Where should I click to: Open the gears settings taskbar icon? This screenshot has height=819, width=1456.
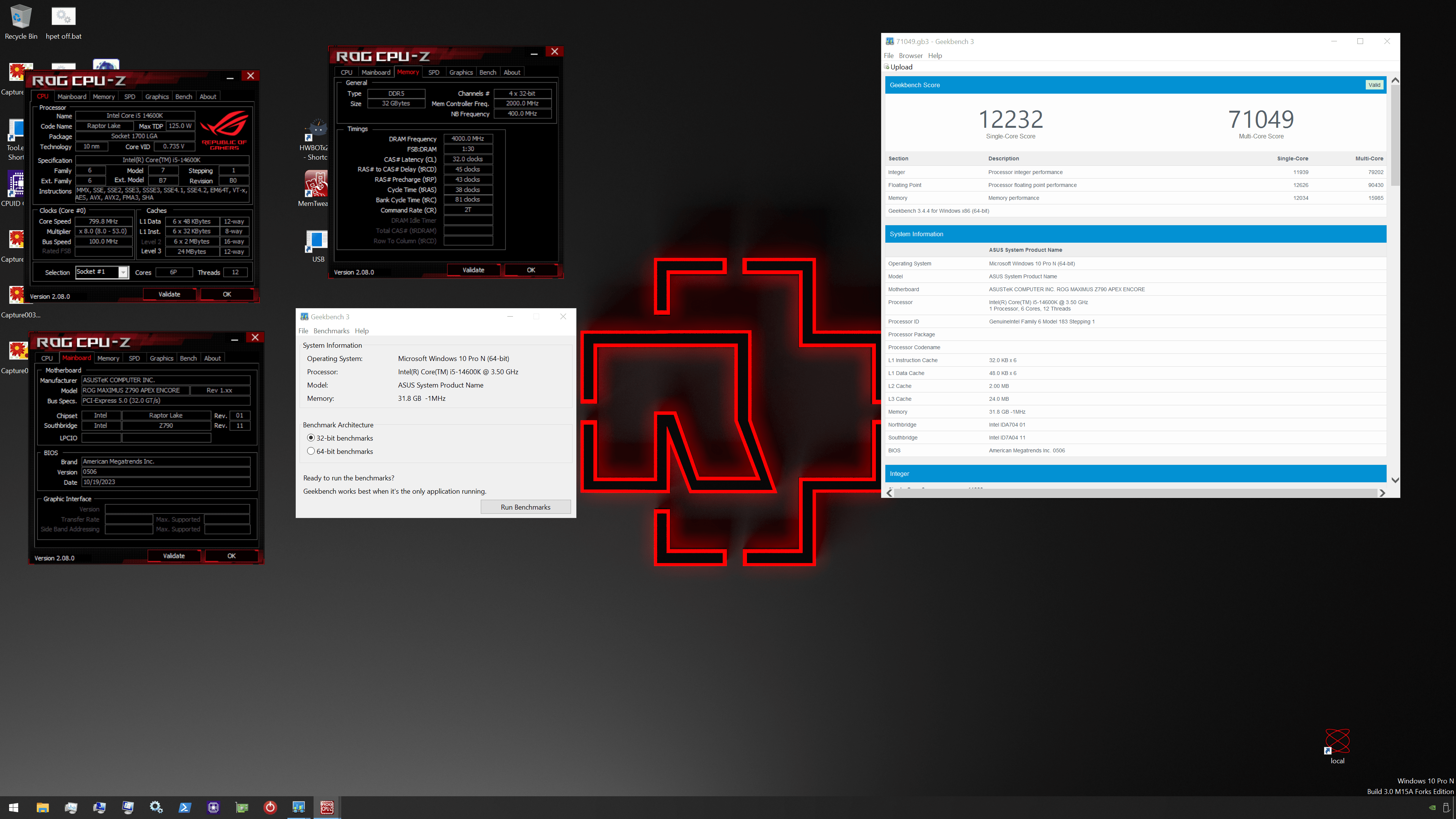point(156,808)
